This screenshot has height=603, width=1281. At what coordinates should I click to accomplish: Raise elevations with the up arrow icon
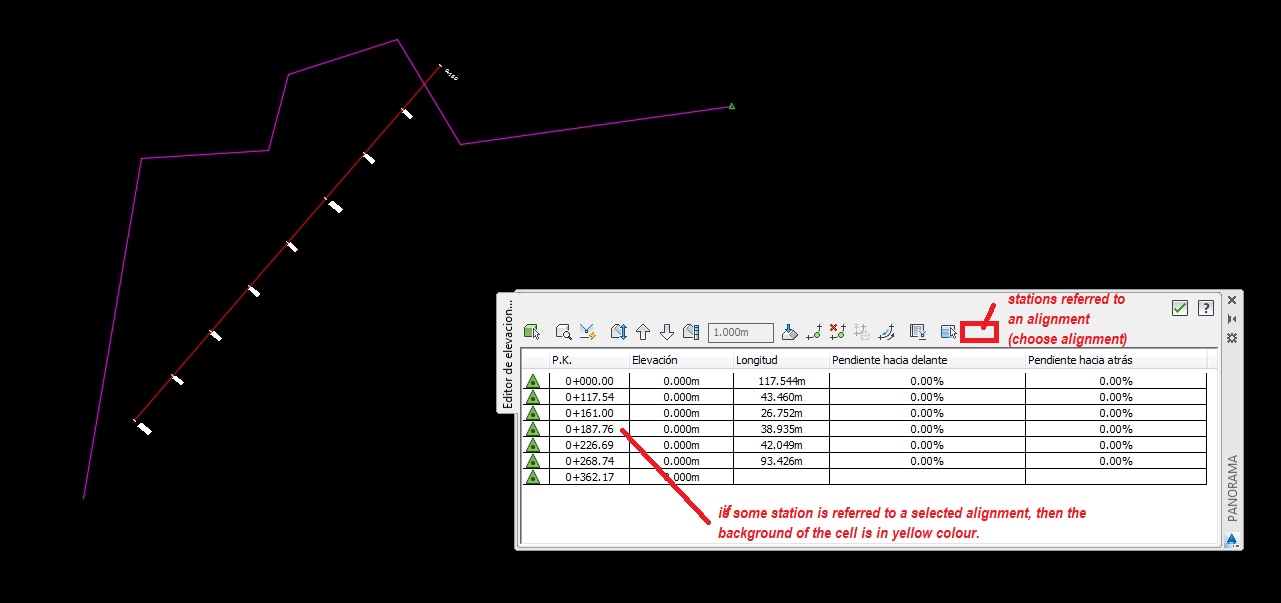point(643,330)
